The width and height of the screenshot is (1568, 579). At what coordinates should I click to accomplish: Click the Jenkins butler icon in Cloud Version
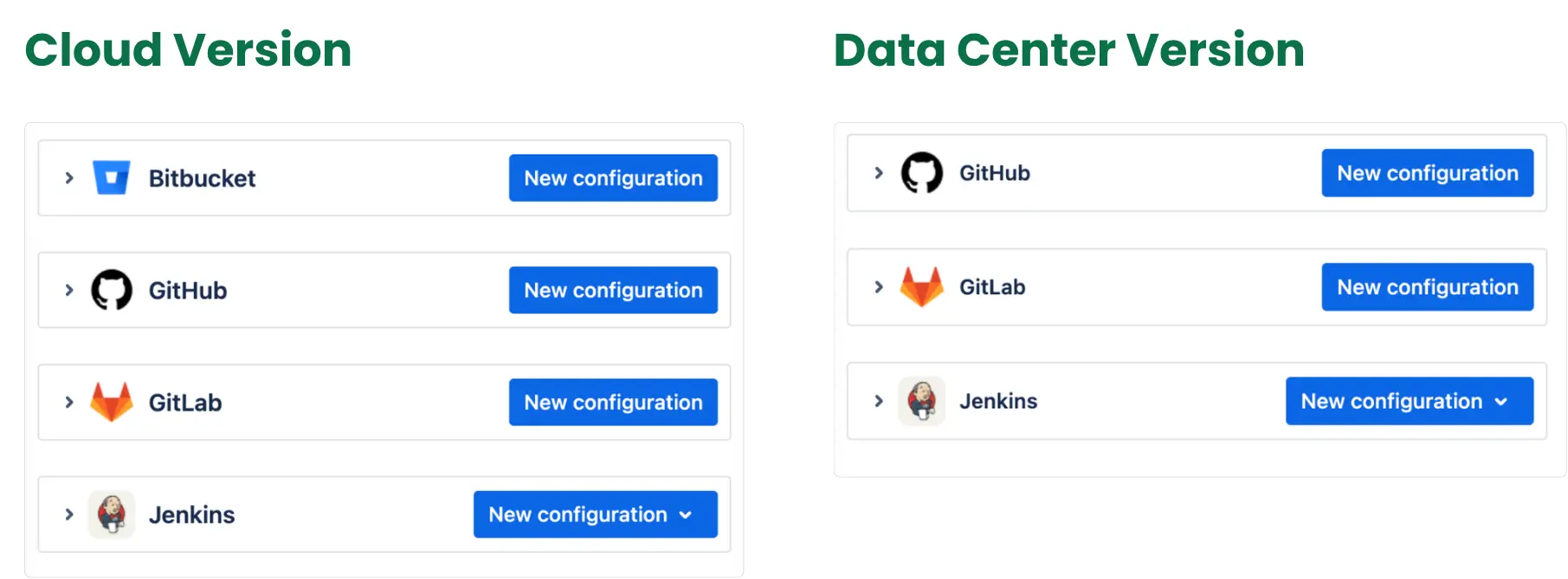pos(112,514)
